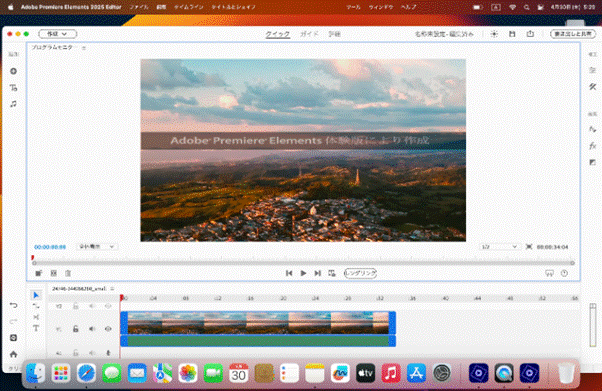
Task: Click the 書き出しと共有 button
Action: pos(573,34)
